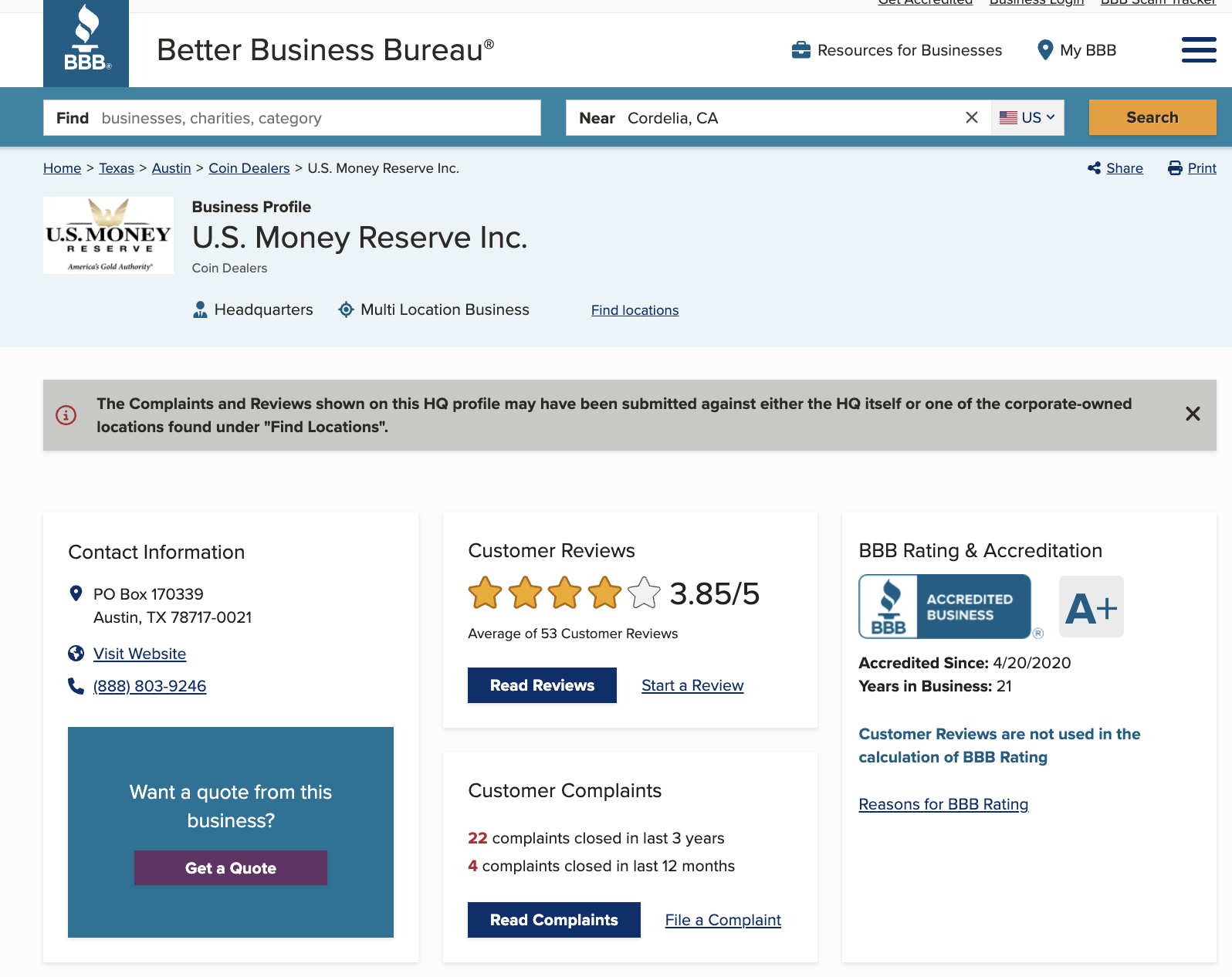
Task: Go to the Coin Dealers breadcrumb
Action: click(249, 168)
